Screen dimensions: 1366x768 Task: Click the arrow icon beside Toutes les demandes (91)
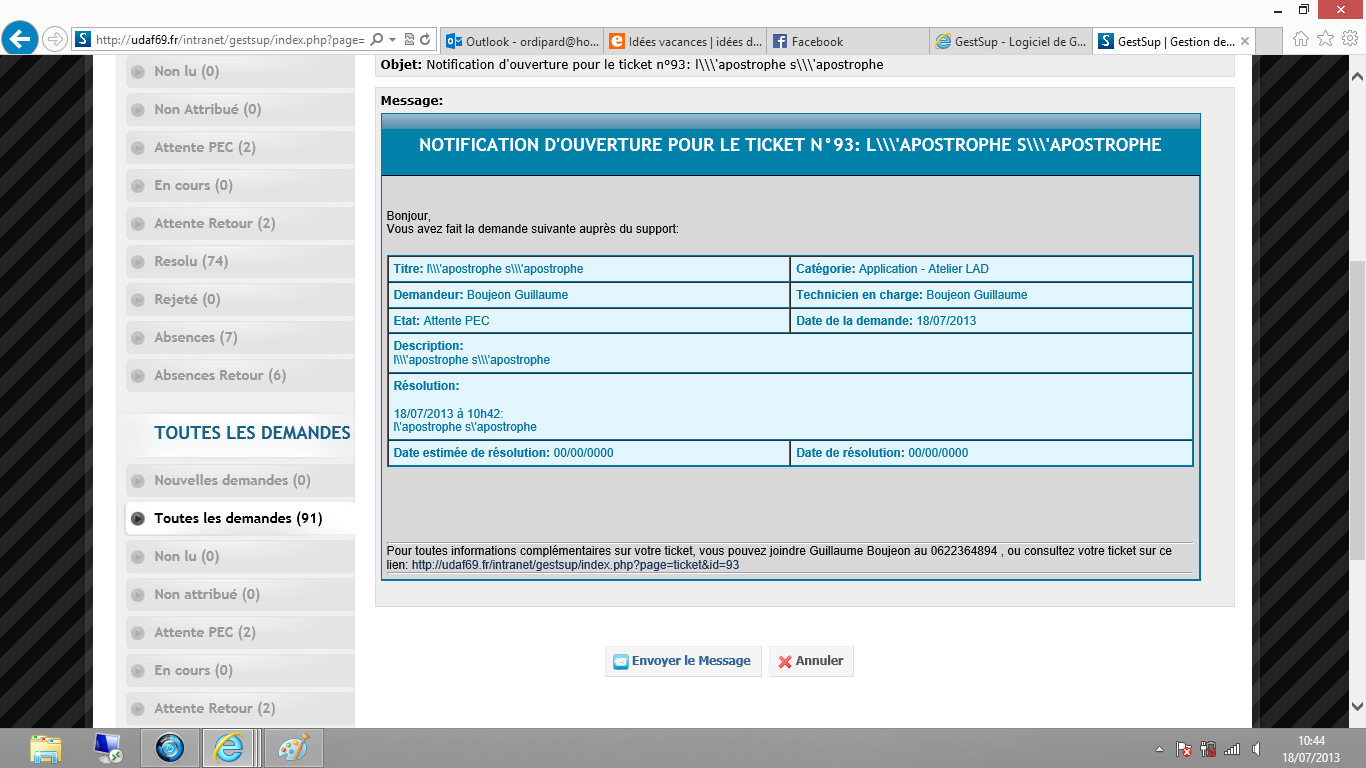click(138, 519)
